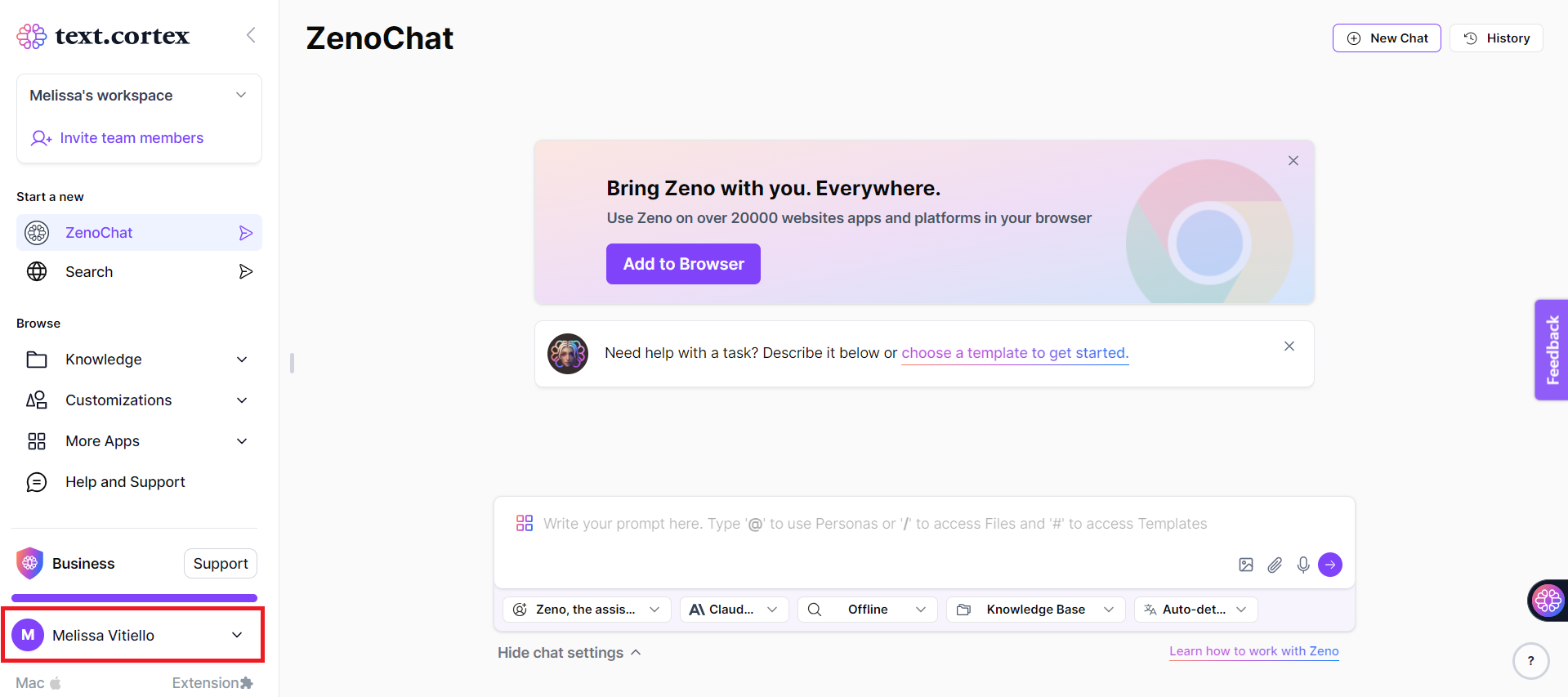
Task: Activate the microphone voice input icon
Action: click(1303, 565)
